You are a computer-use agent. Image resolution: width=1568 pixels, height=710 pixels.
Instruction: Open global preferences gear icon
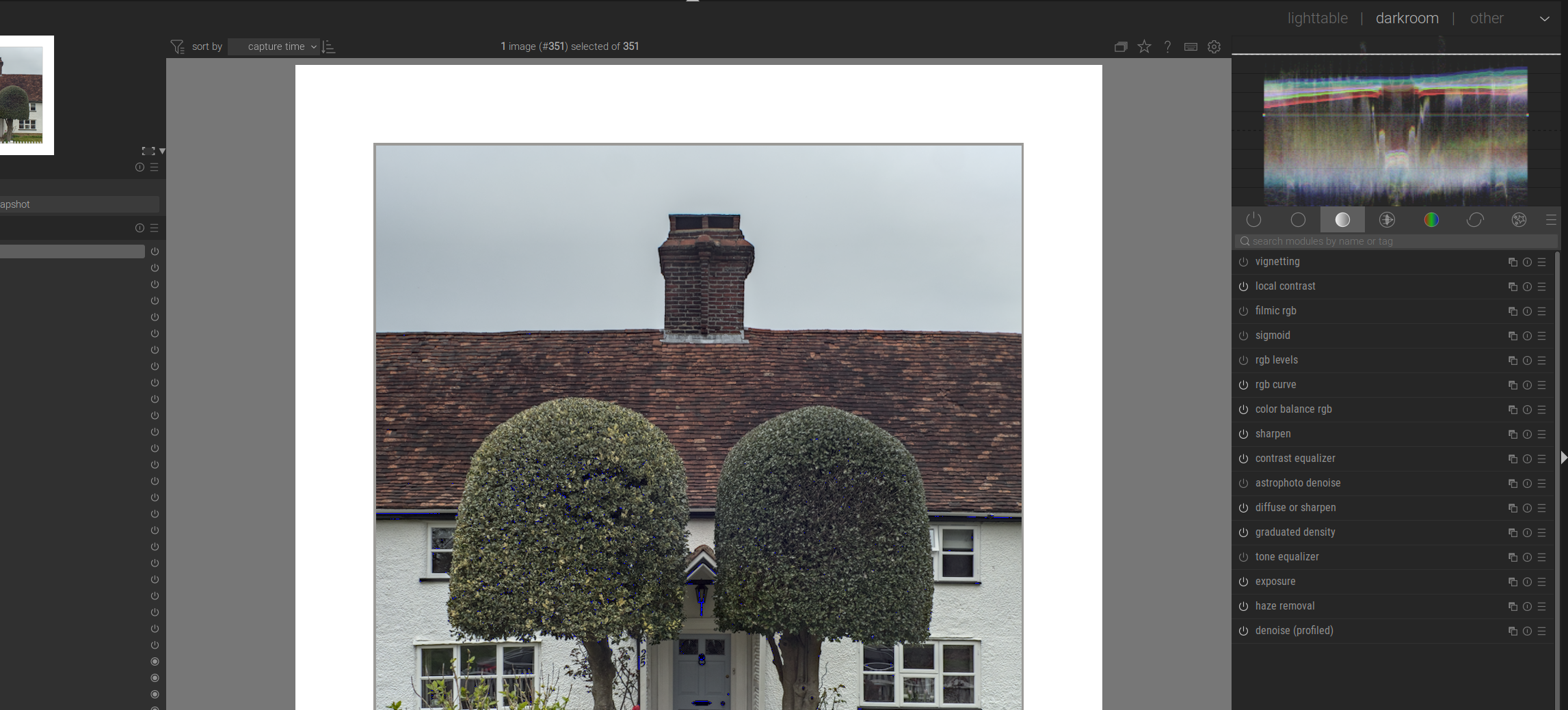pyautogui.click(x=1214, y=46)
